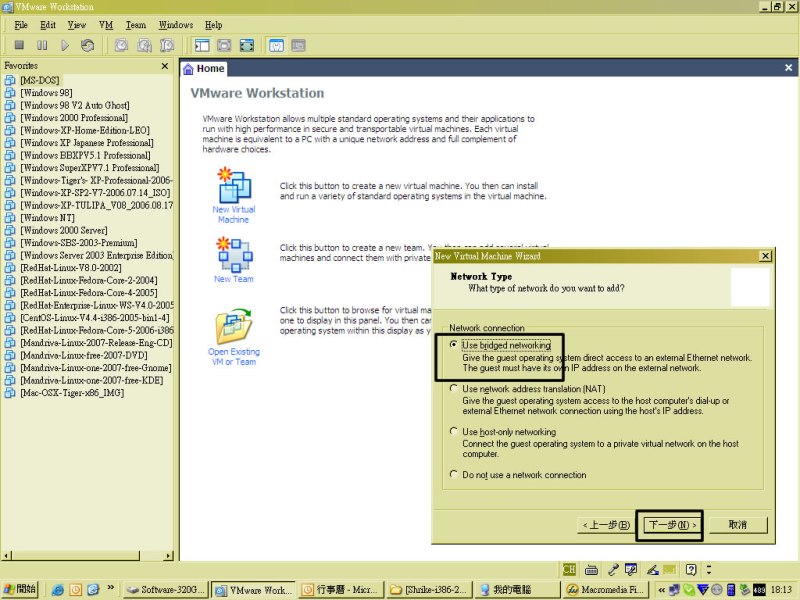
Task: Click the Reset virtual machine toolbar icon
Action: pyautogui.click(x=87, y=45)
